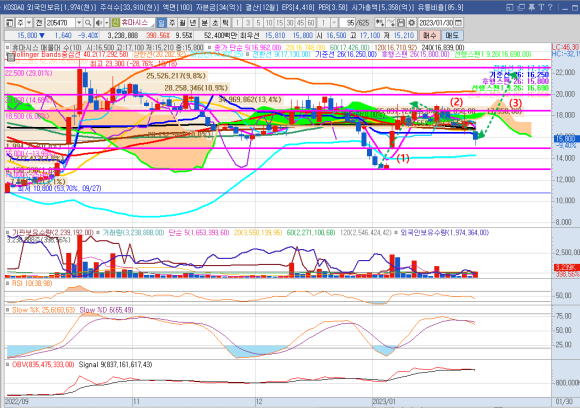The width and height of the screenshot is (580, 408).
Task: Click the 매도 sell button
Action: click(452, 36)
